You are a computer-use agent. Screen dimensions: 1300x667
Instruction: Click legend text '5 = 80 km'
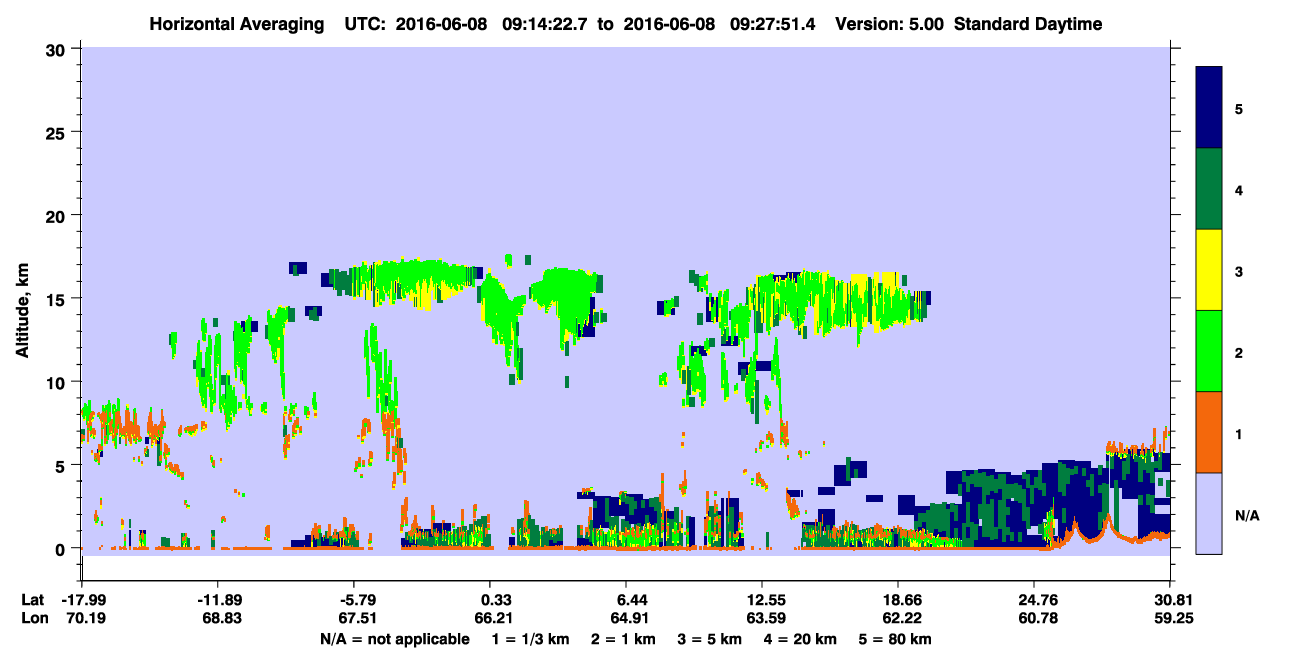click(897, 639)
